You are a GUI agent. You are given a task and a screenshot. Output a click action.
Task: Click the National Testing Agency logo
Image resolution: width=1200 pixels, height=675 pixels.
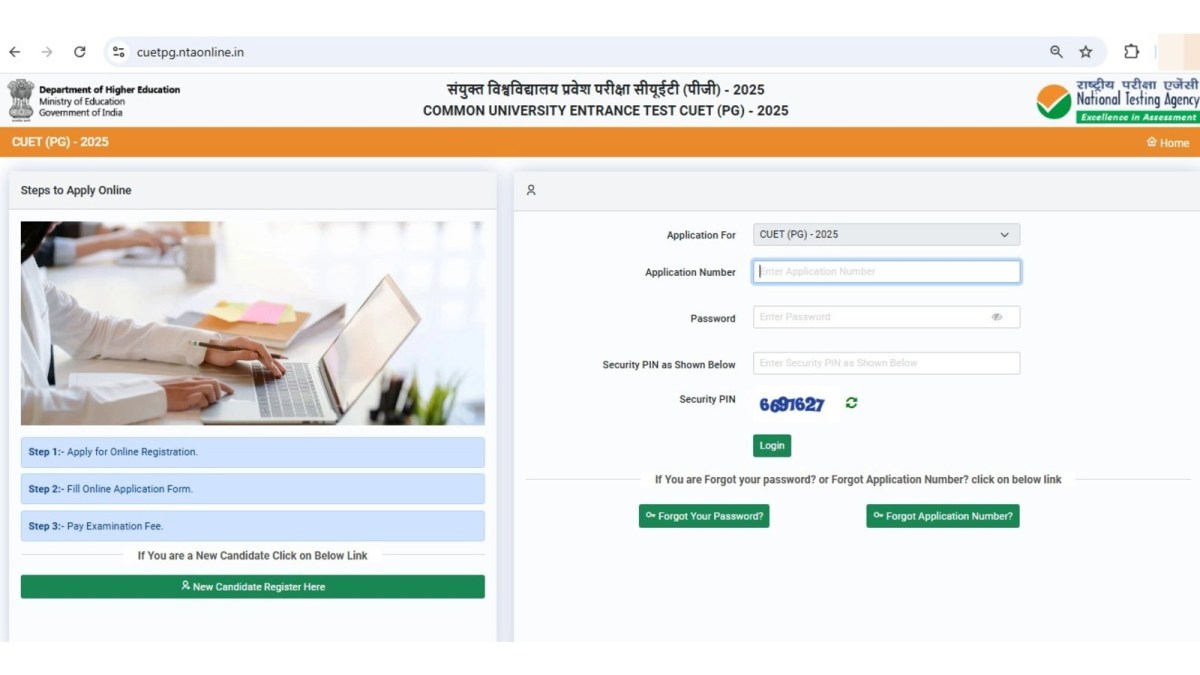tap(1117, 101)
